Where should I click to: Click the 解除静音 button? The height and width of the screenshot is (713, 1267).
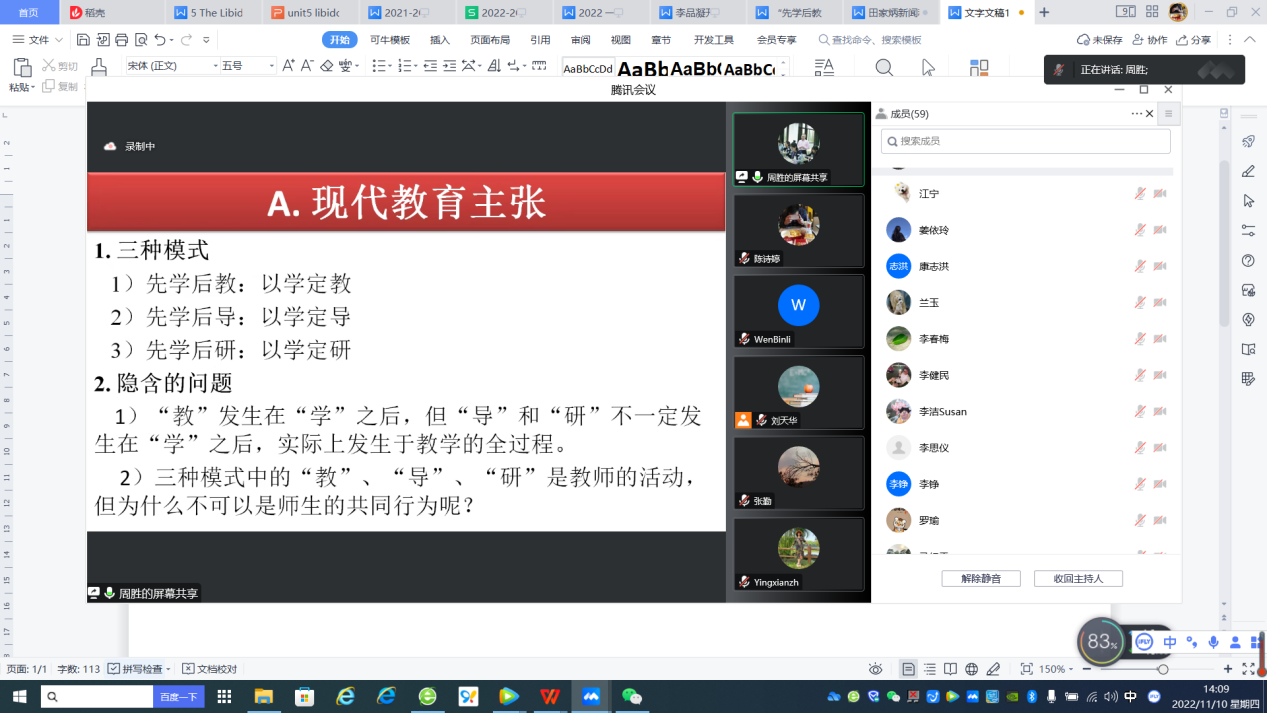980,579
